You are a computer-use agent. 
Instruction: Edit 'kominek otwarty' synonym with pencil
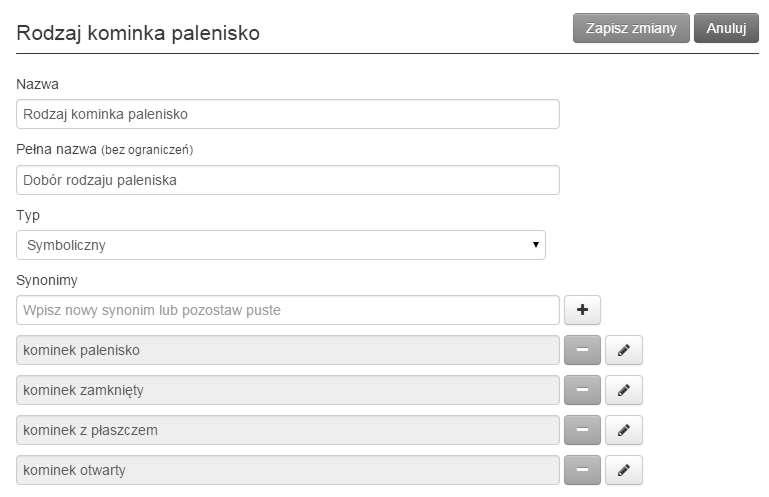click(x=624, y=470)
